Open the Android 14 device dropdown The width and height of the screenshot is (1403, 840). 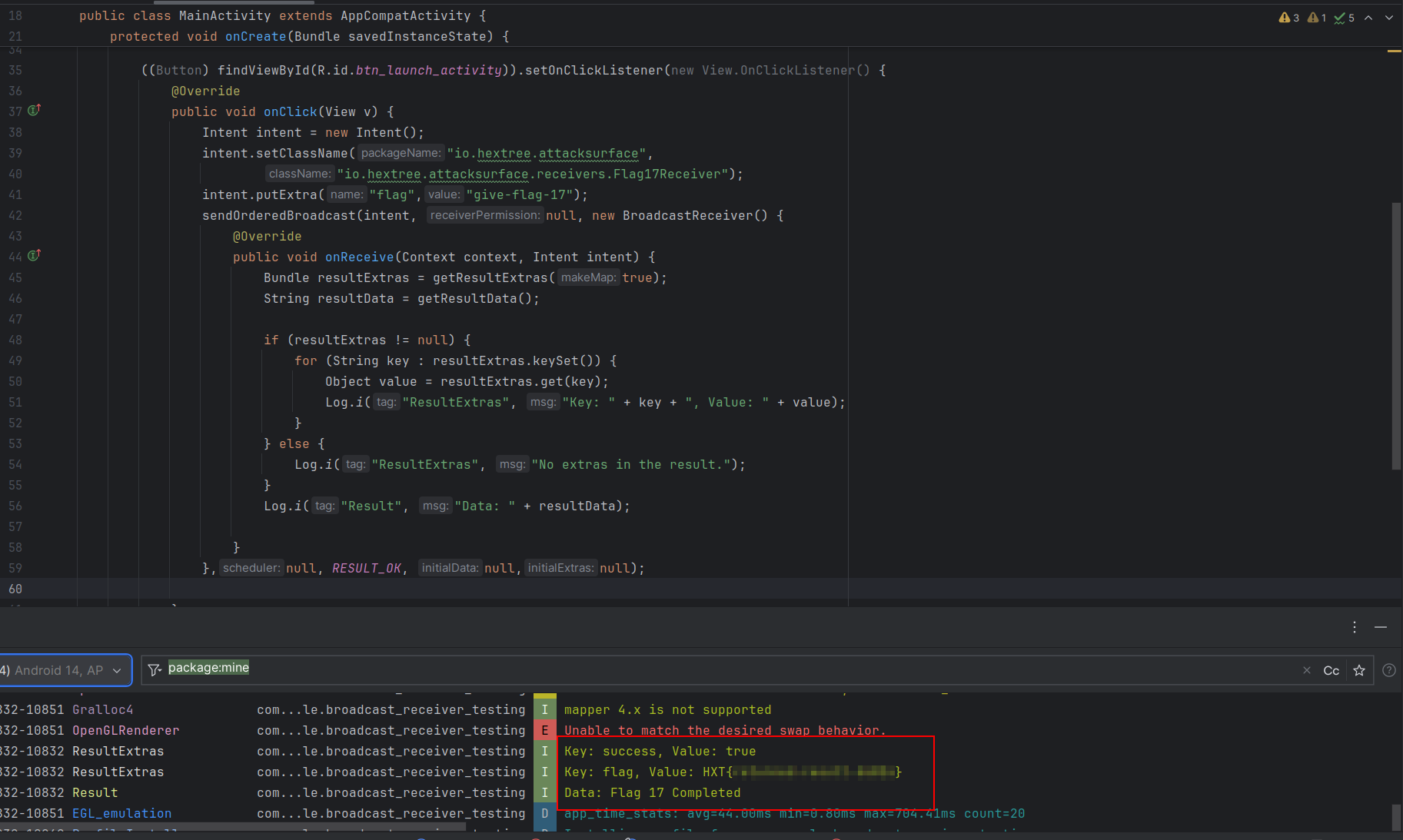pyautogui.click(x=65, y=670)
